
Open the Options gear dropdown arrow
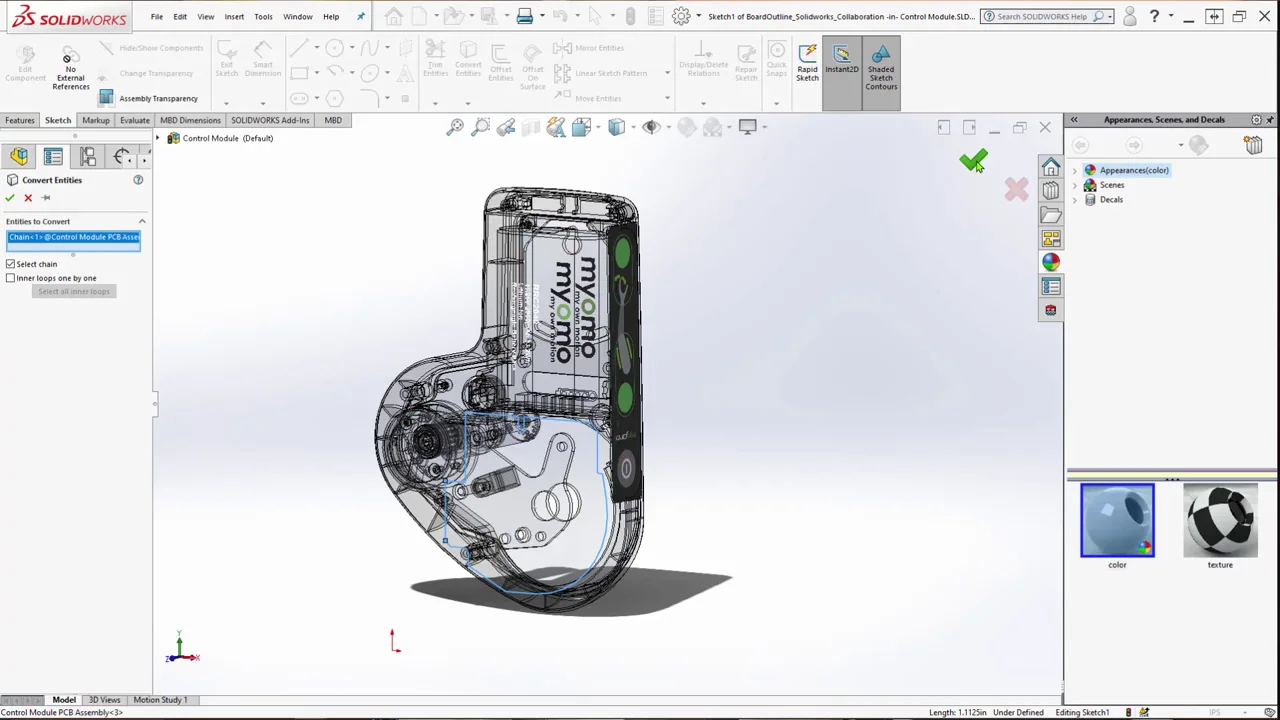697,17
